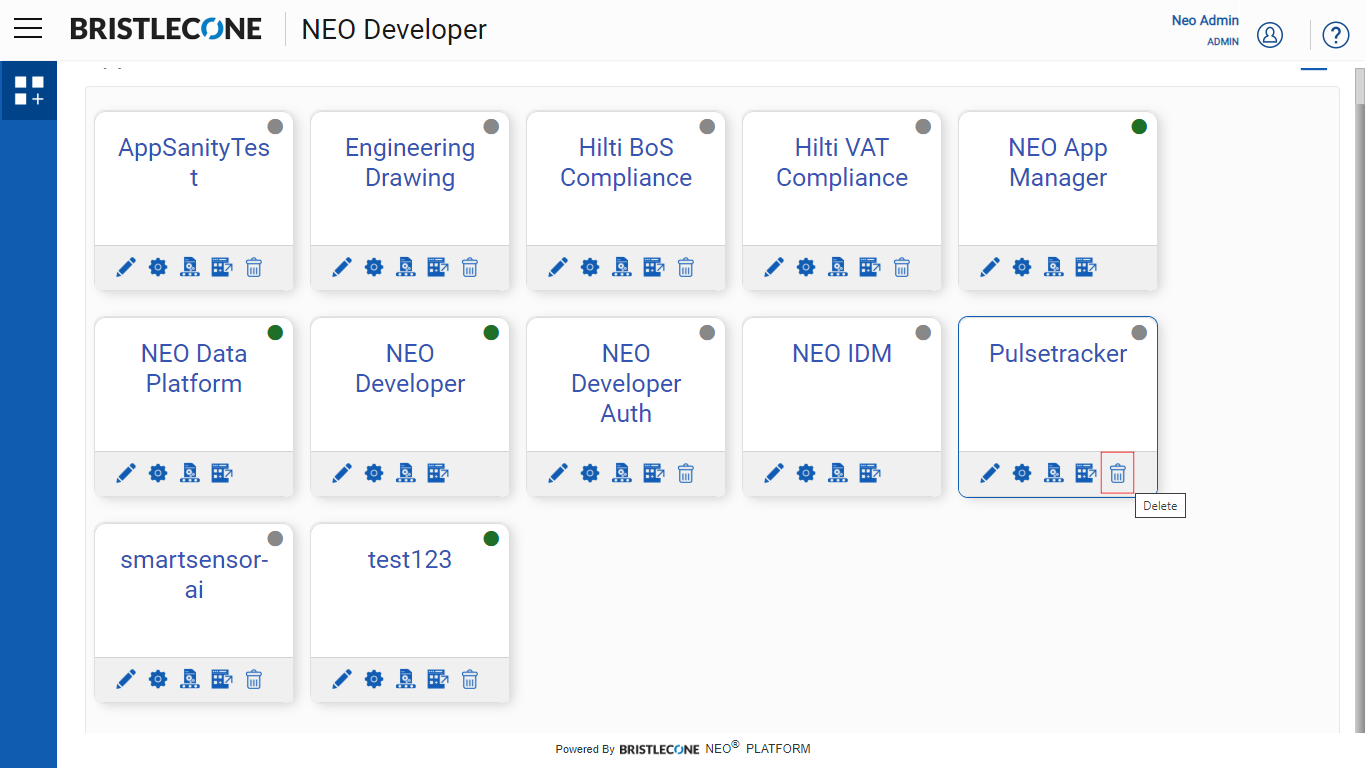Open the test123 app title

[x=410, y=559]
